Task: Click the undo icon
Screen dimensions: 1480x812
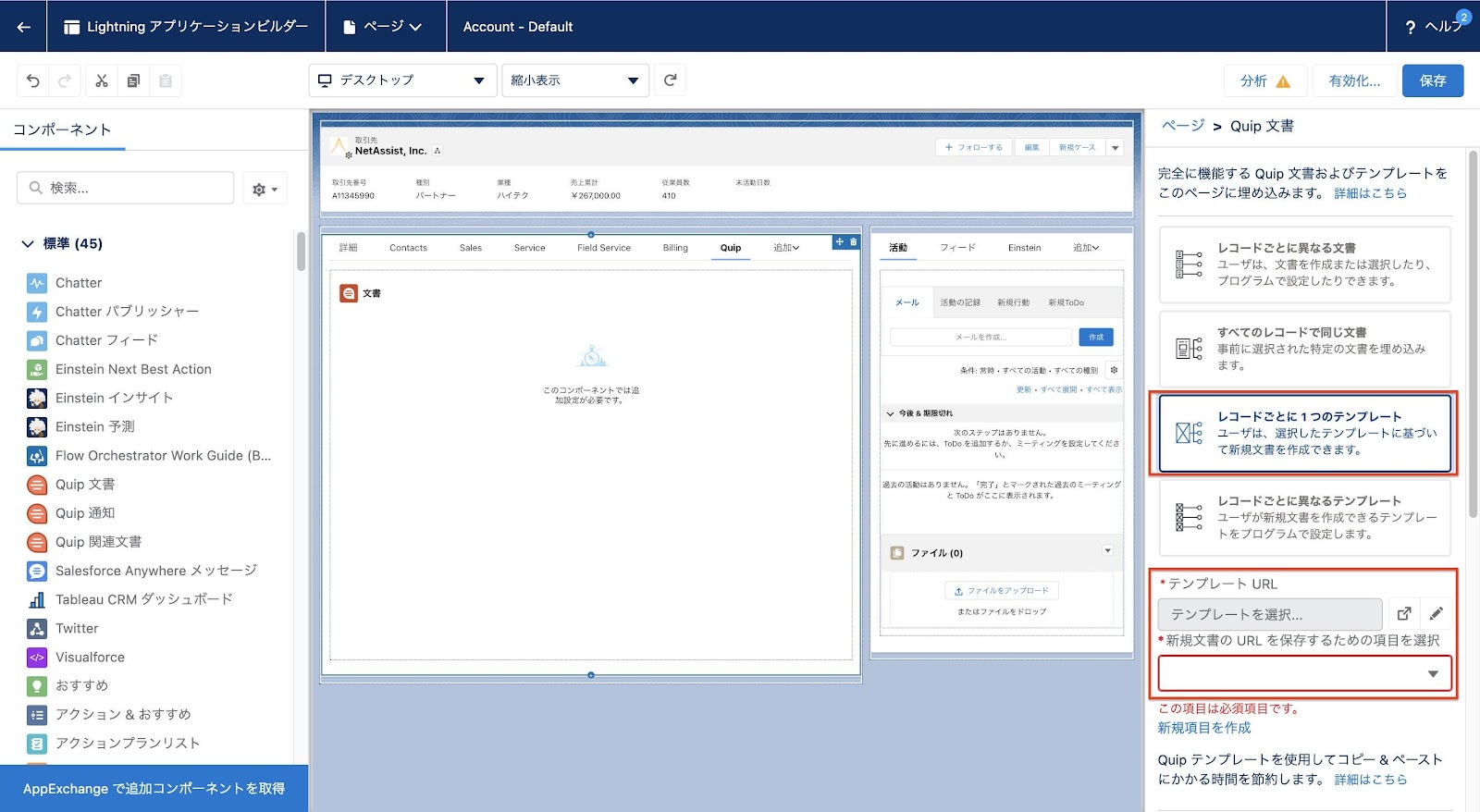Action: point(33,81)
